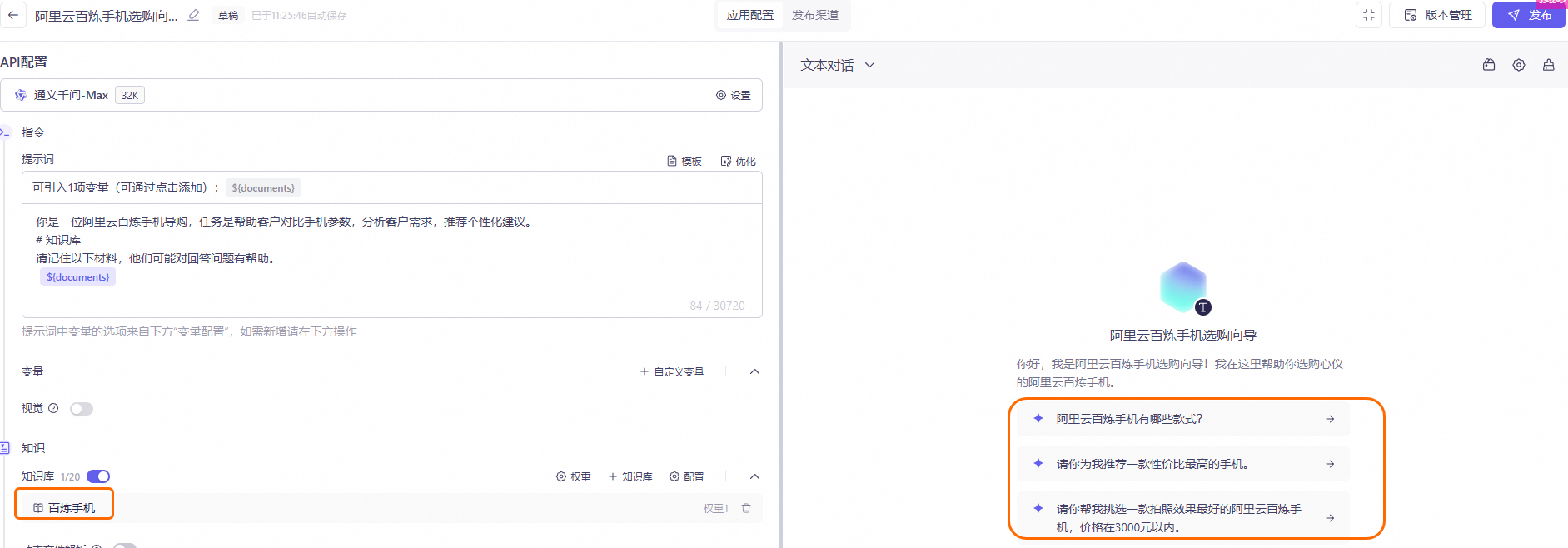Viewport: 1568px width, 548px height.
Task: Click sparkle icon on 拍照效果最好 suggestion
Action: coord(1038,508)
